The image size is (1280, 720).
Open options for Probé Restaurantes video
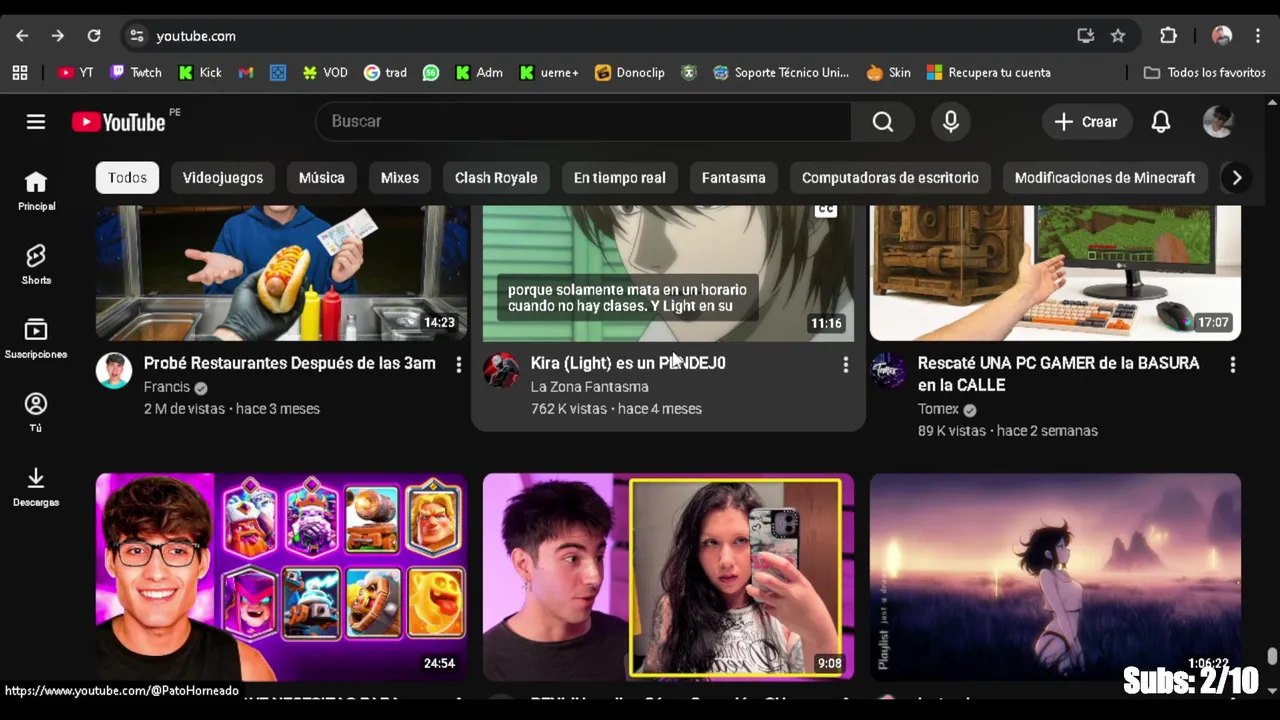[458, 365]
